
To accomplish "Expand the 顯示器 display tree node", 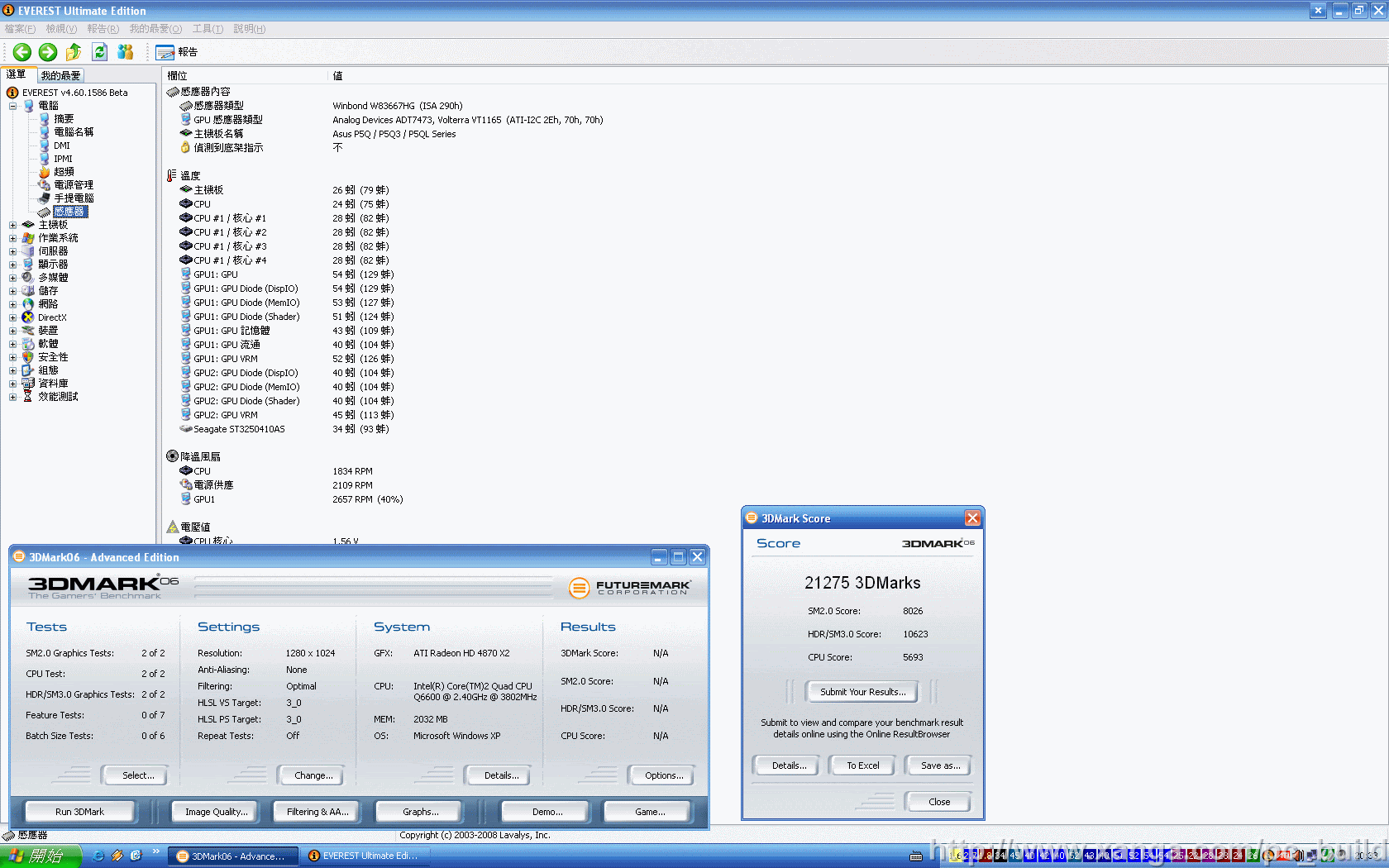I will point(12,265).
